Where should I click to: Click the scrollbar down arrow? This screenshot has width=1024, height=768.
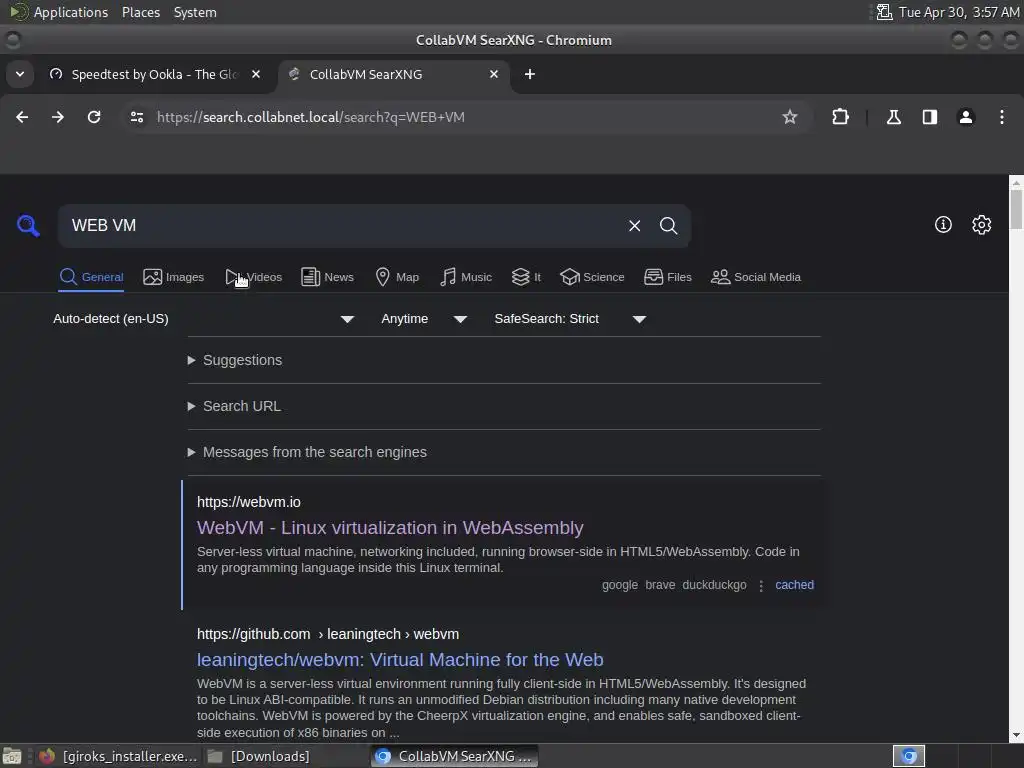tap(1016, 736)
